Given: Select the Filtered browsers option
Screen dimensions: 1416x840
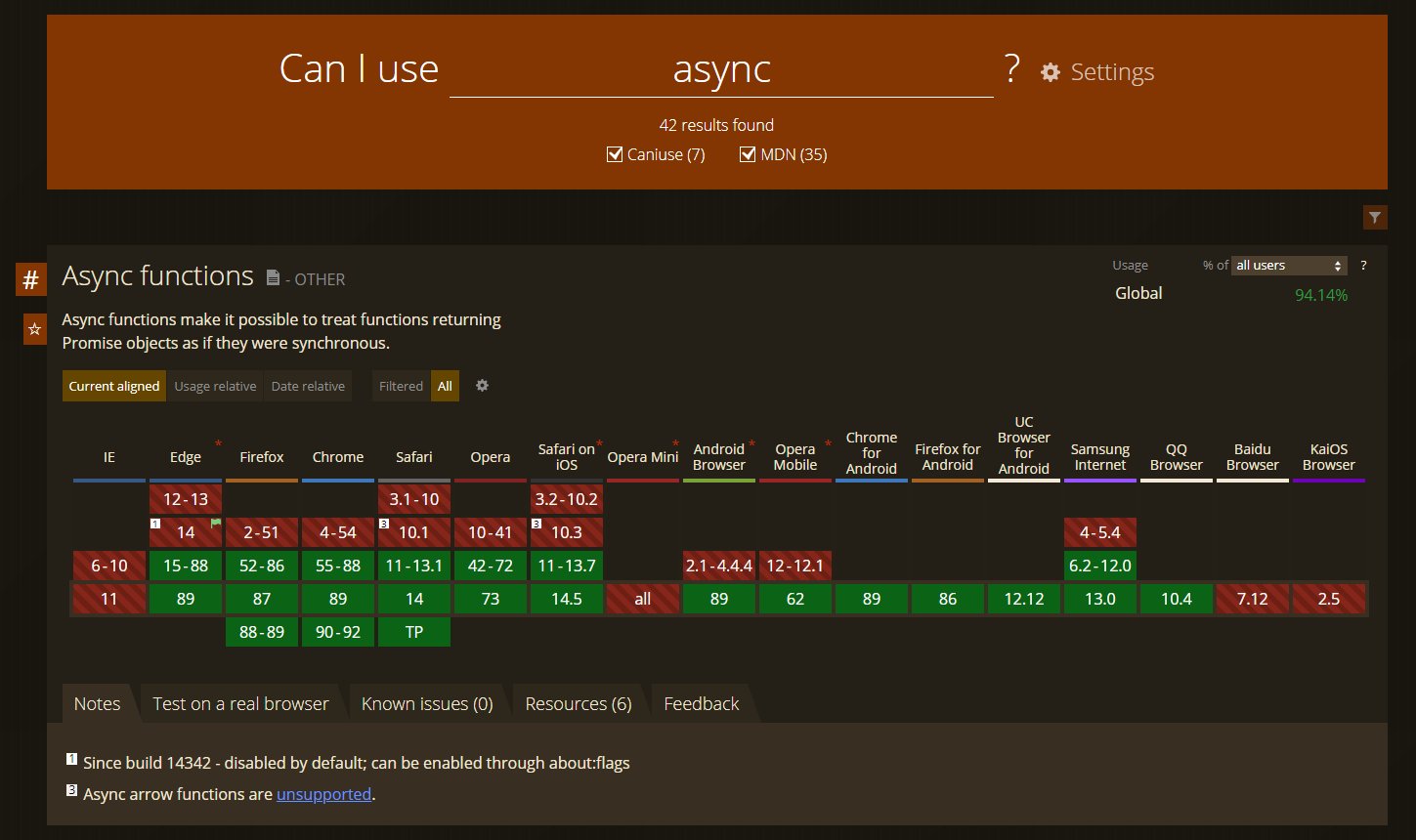Looking at the screenshot, I should point(402,386).
